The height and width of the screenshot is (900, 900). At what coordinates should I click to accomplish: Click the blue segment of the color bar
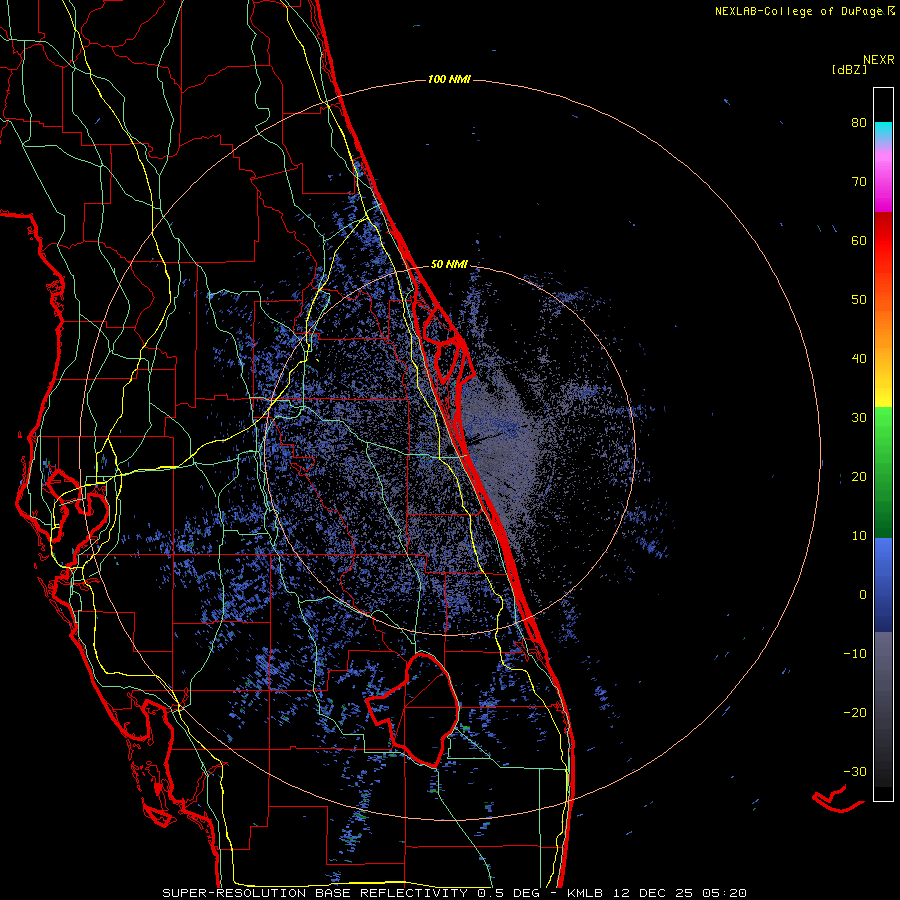[x=883, y=584]
